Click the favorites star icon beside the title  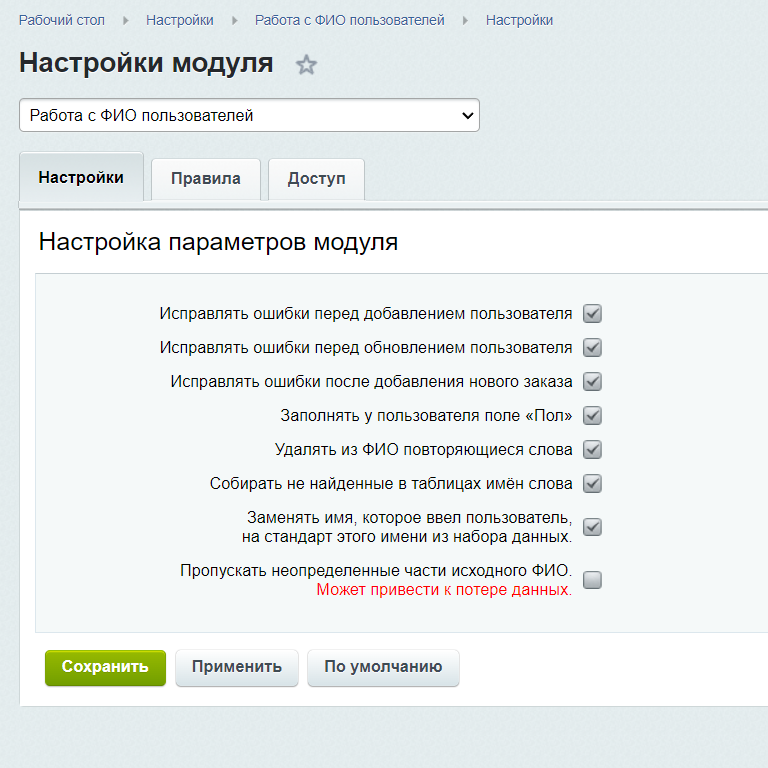pos(306,65)
